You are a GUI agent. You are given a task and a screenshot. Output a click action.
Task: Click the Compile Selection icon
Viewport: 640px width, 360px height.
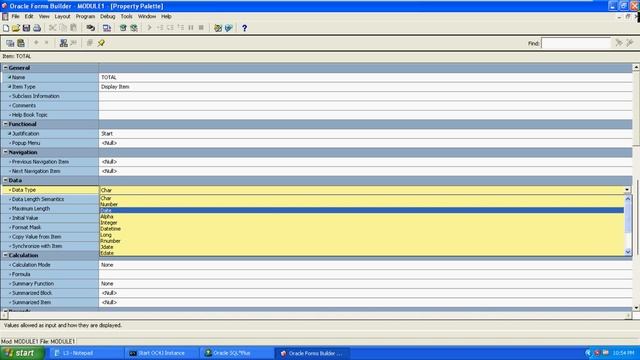(x=134, y=28)
